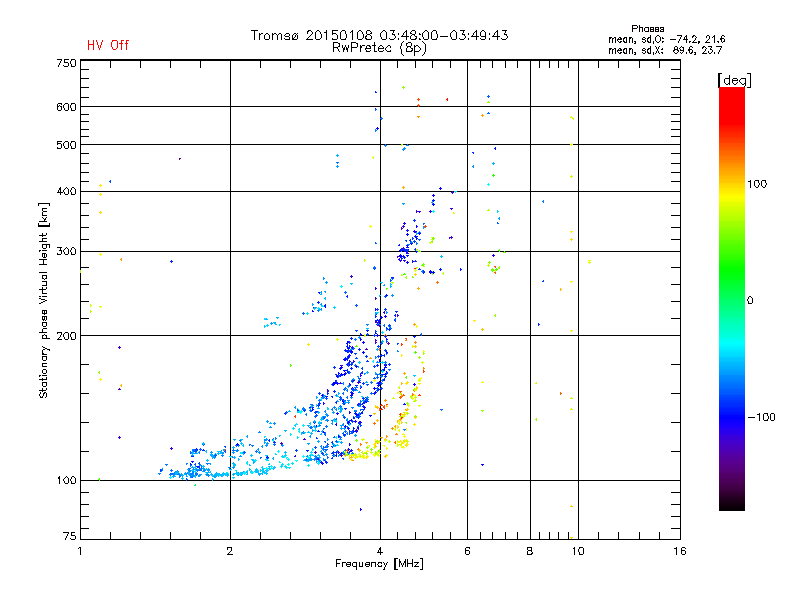Image resolution: width=800 pixels, height=600 pixels.
Task: Click the y-axis tick label 400
Action: 67,191
